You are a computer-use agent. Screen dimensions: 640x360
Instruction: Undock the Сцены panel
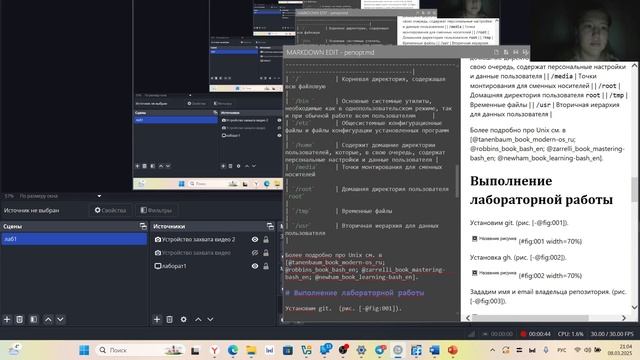(x=143, y=226)
